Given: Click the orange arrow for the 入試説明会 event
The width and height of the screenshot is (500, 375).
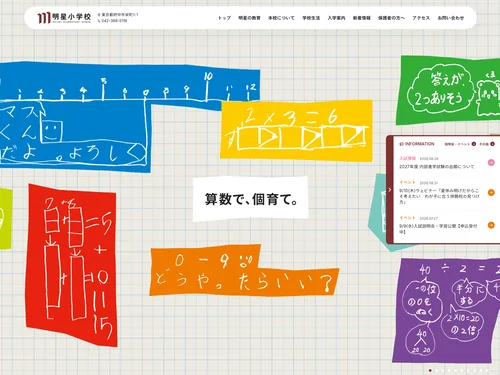Looking at the screenshot, I should click(x=491, y=225).
